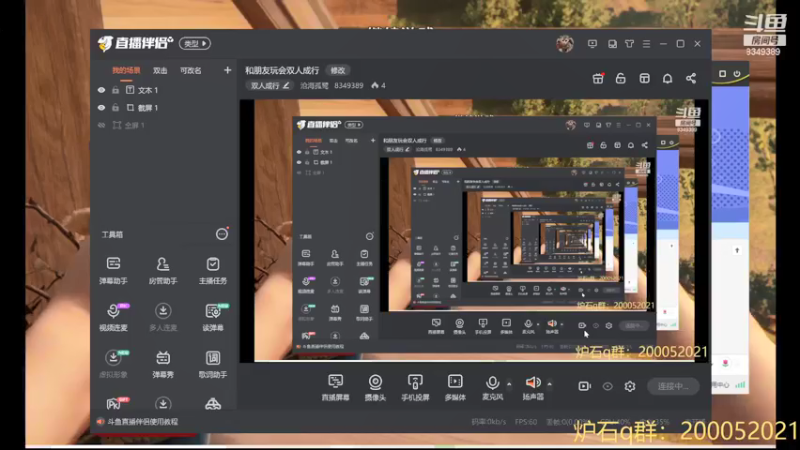Click the shirt skin icon in the title bar

(x=630, y=44)
